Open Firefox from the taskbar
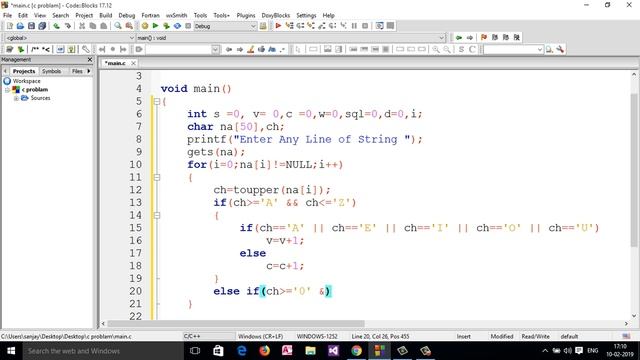Viewport: 640px width, 360px height. click(x=264, y=351)
